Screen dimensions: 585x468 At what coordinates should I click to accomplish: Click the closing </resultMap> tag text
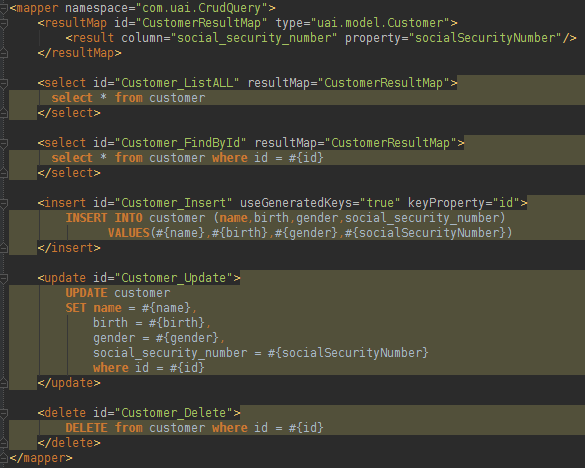point(79,53)
